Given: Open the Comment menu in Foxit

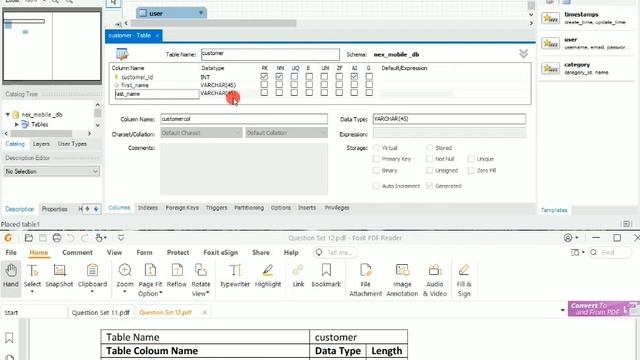Looking at the screenshot, I should coord(78,253).
